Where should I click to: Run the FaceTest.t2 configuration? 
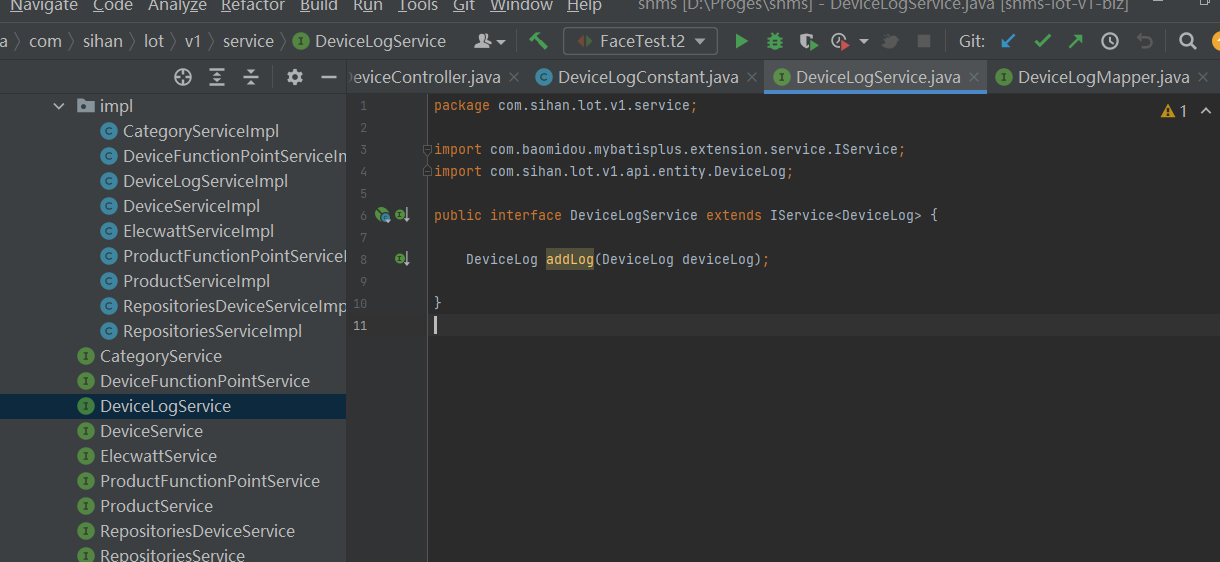[741, 41]
